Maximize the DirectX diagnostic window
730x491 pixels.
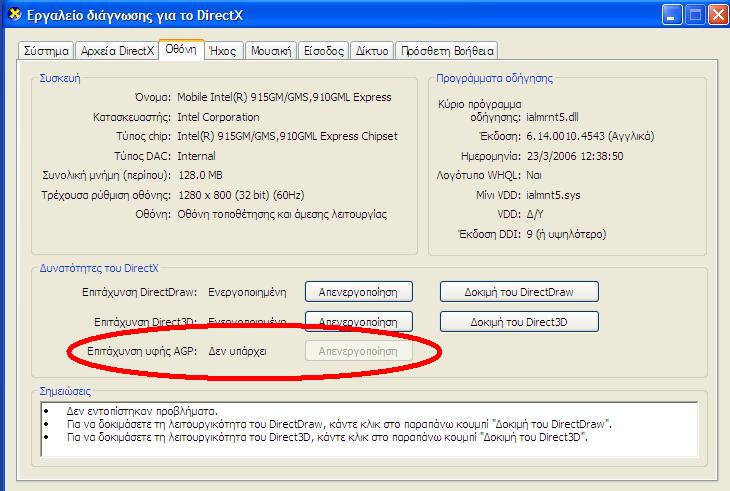tap(695, 16)
